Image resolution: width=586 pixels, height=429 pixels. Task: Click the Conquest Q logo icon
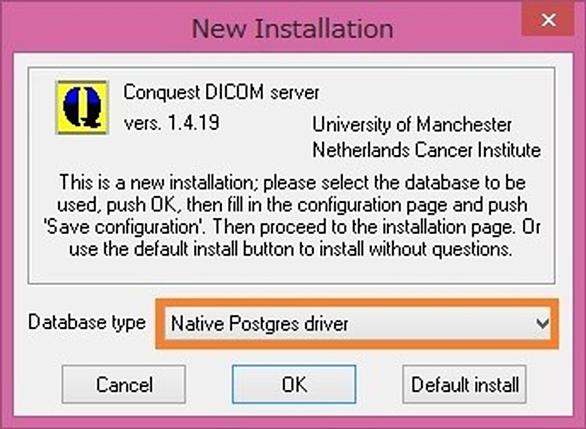click(82, 107)
